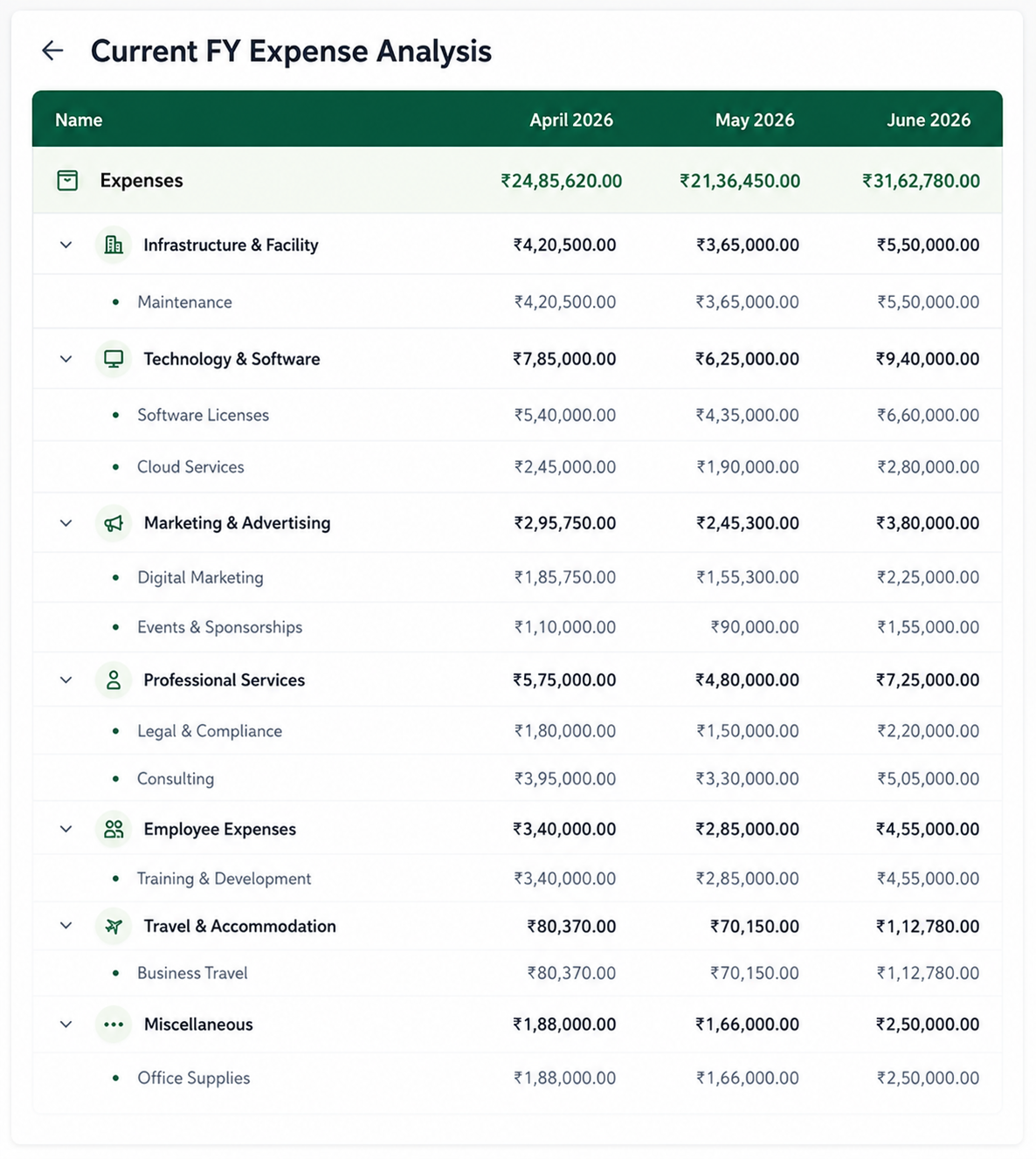Click the Expenses total for May 2026

740,181
